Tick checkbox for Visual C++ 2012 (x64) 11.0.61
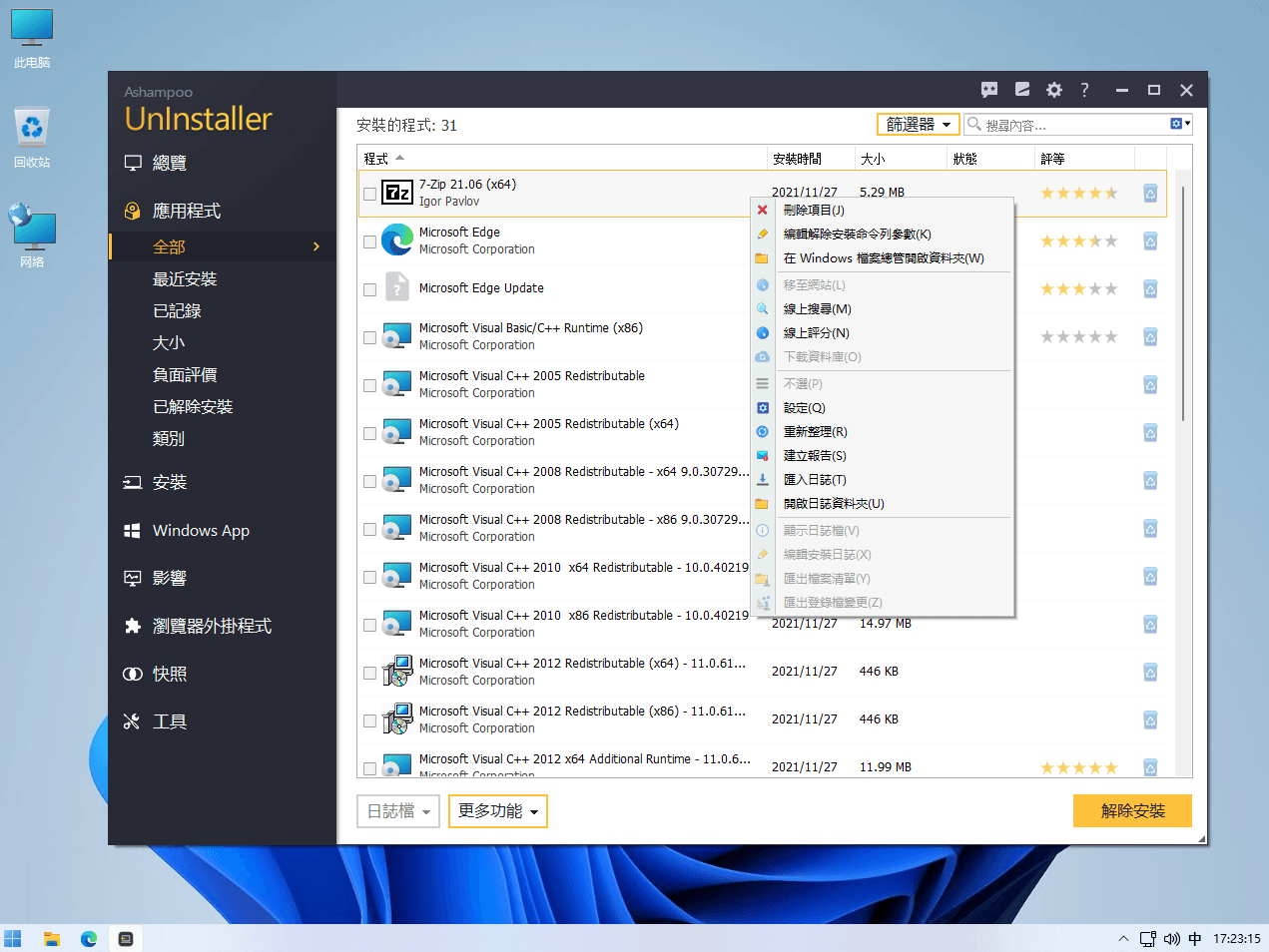This screenshot has width=1269, height=952. click(369, 673)
